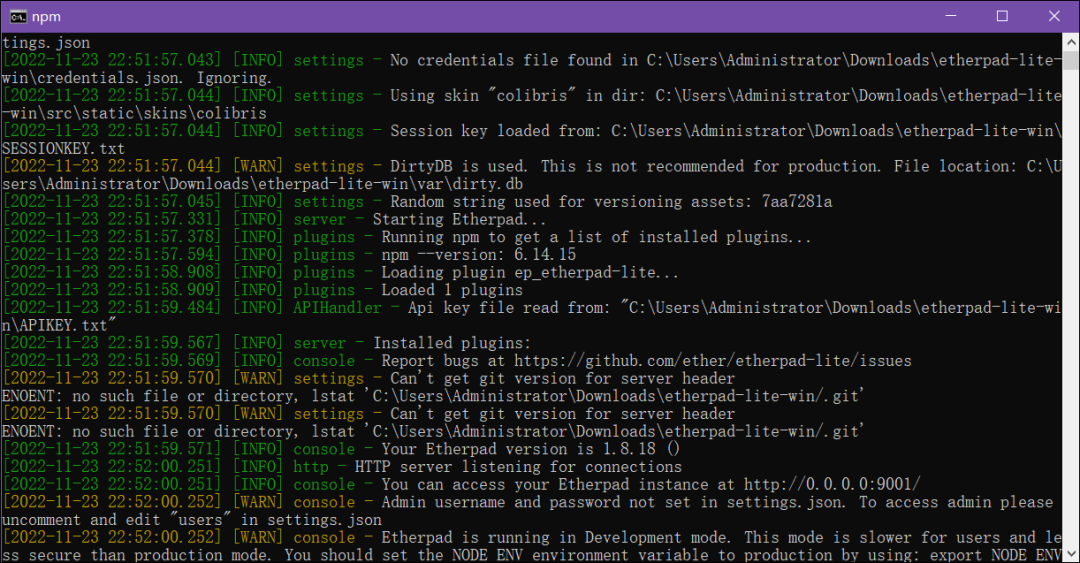Click the 'win\credentials.json. Ignoring.' line
Screen dimensions: 1080x563
136,78
